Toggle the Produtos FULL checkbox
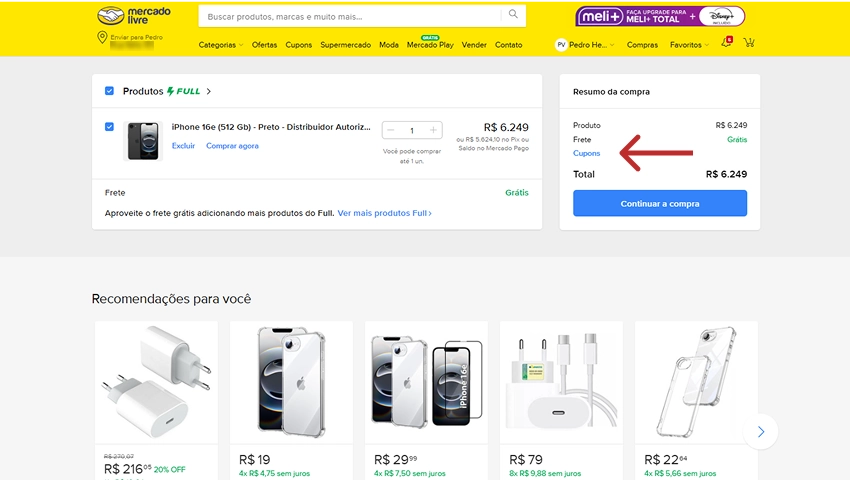This screenshot has height=480, width=850. (110, 91)
